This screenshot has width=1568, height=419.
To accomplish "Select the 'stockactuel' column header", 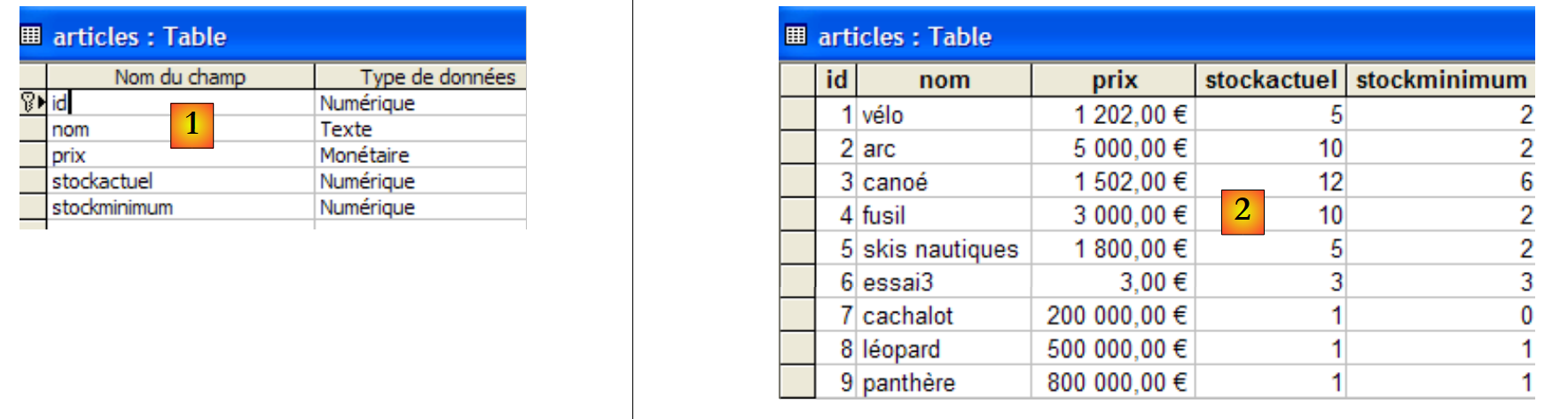I will coord(1270,80).
